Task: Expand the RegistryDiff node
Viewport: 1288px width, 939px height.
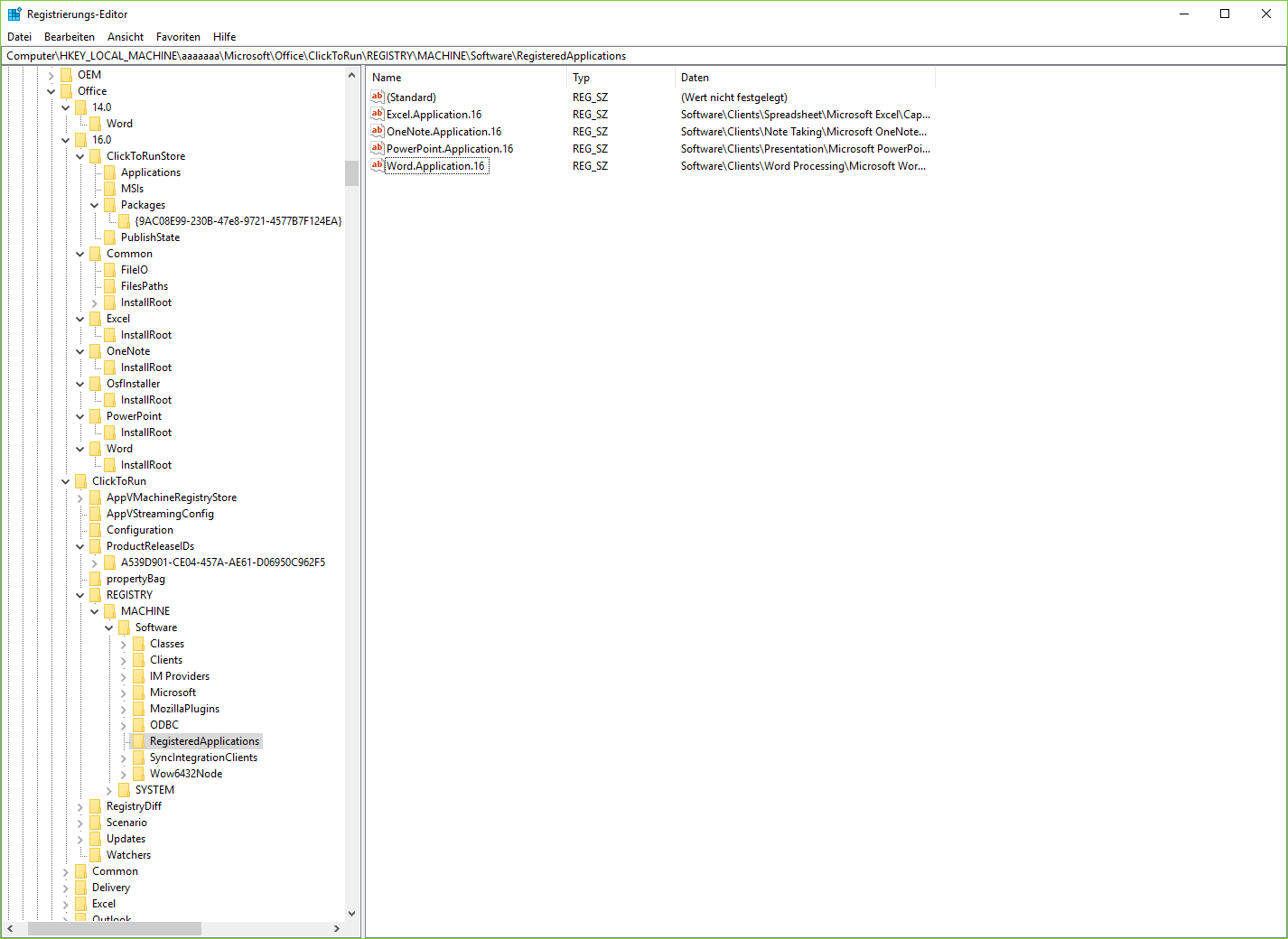Action: coord(80,806)
